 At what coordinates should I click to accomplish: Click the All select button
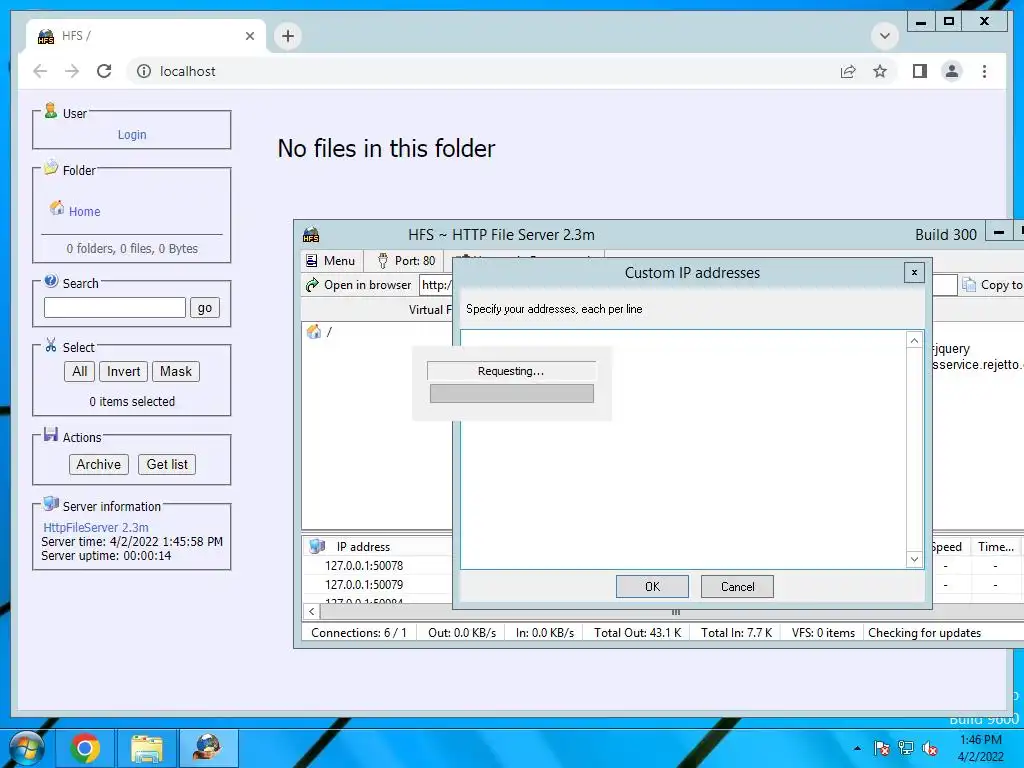point(80,372)
